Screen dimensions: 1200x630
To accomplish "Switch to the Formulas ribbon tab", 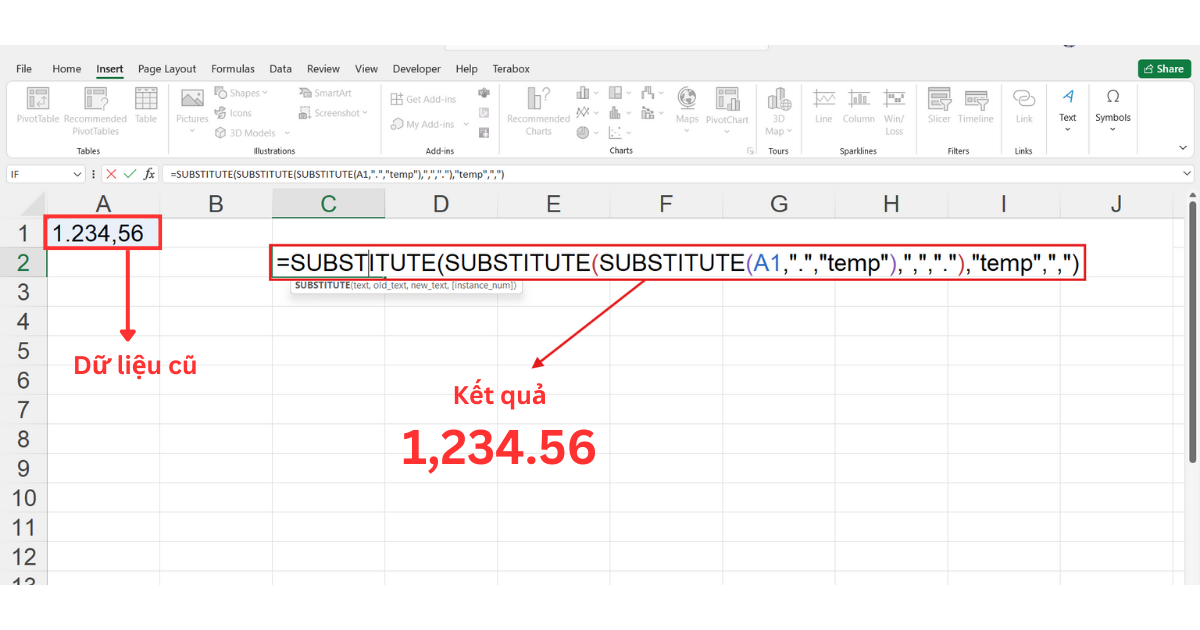I will coord(233,68).
